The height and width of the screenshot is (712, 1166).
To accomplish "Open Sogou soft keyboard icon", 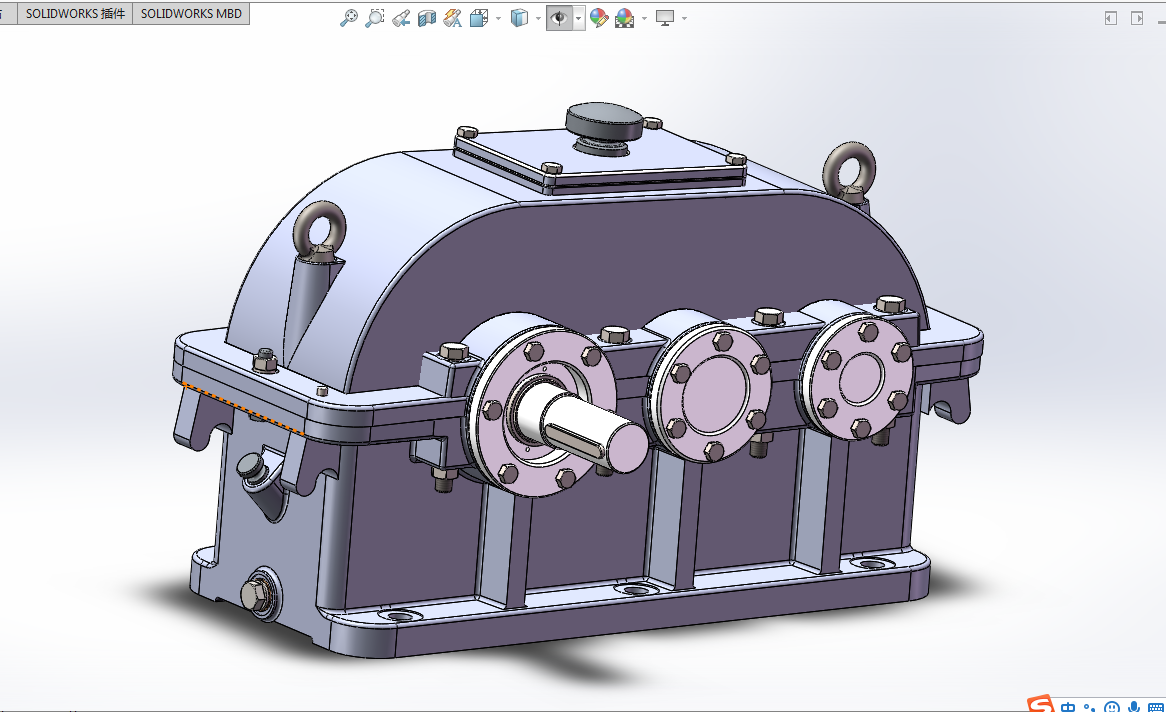I will [x=1156, y=707].
